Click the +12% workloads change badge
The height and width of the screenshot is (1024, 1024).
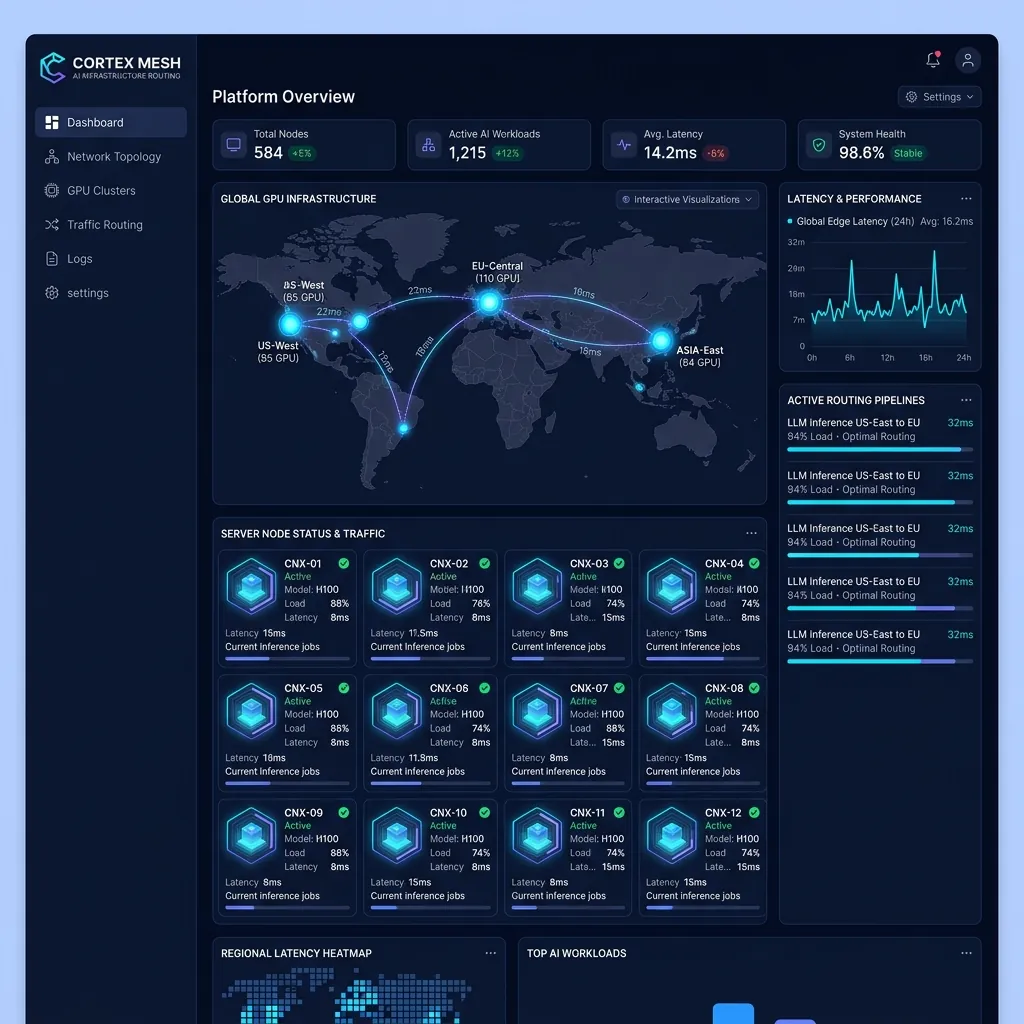507,153
